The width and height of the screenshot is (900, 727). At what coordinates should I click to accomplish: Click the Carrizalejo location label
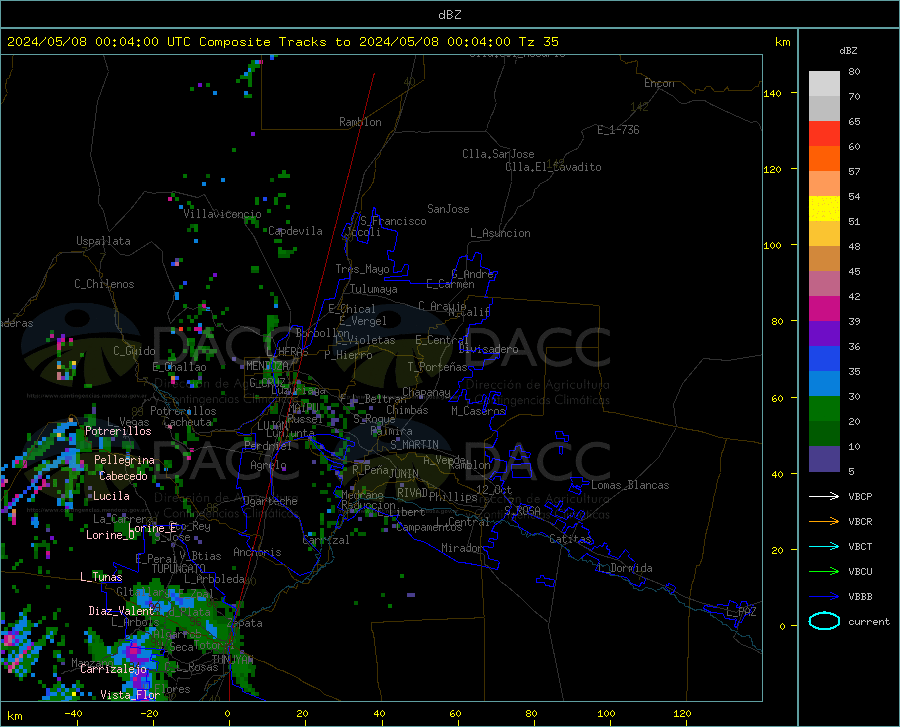click(x=114, y=669)
